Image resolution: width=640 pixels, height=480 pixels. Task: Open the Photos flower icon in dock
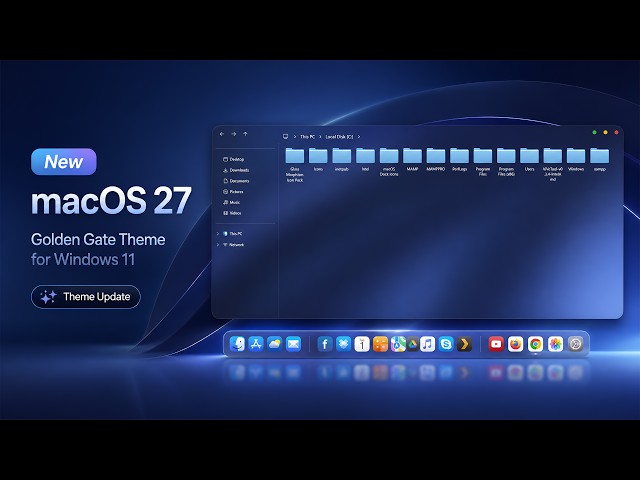click(x=556, y=344)
